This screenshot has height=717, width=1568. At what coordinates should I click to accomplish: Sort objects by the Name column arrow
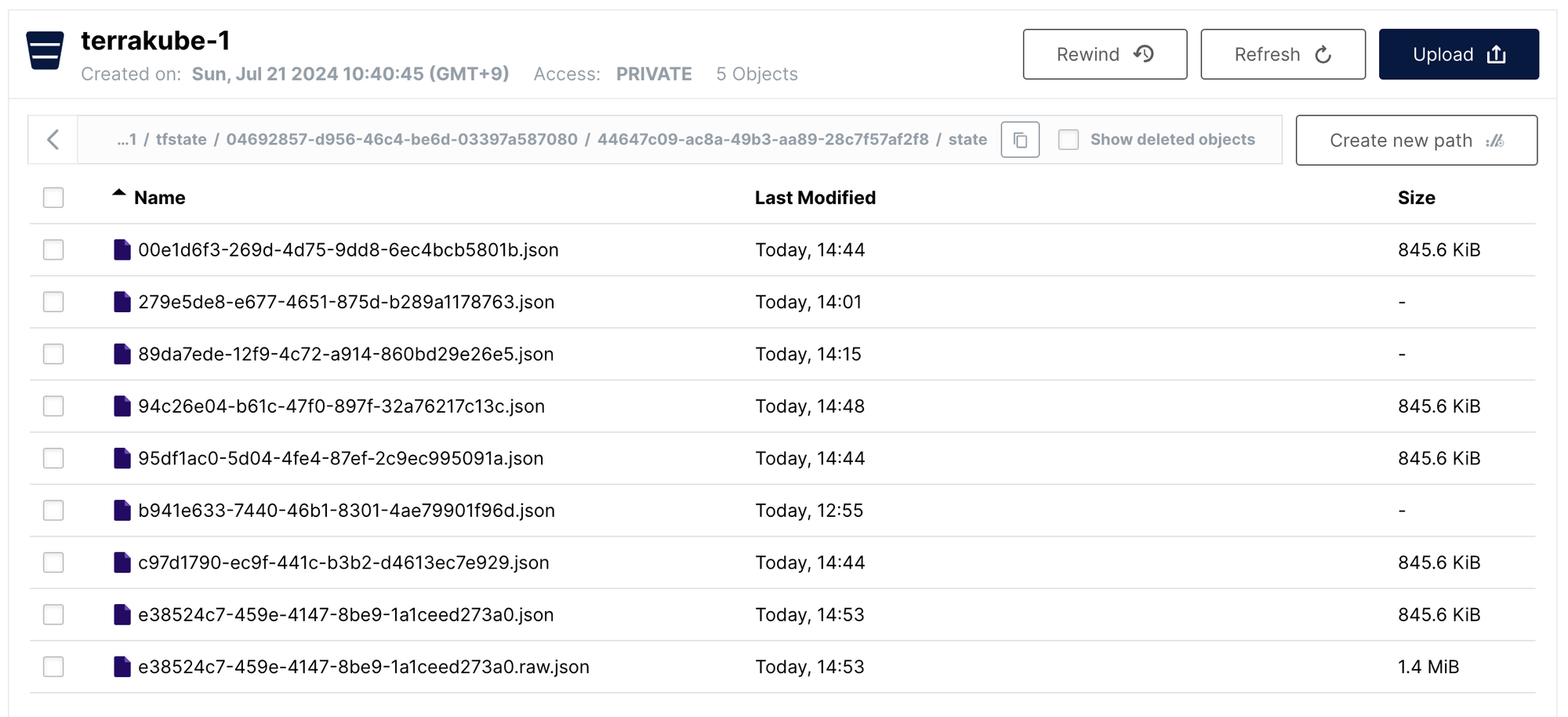[x=119, y=193]
